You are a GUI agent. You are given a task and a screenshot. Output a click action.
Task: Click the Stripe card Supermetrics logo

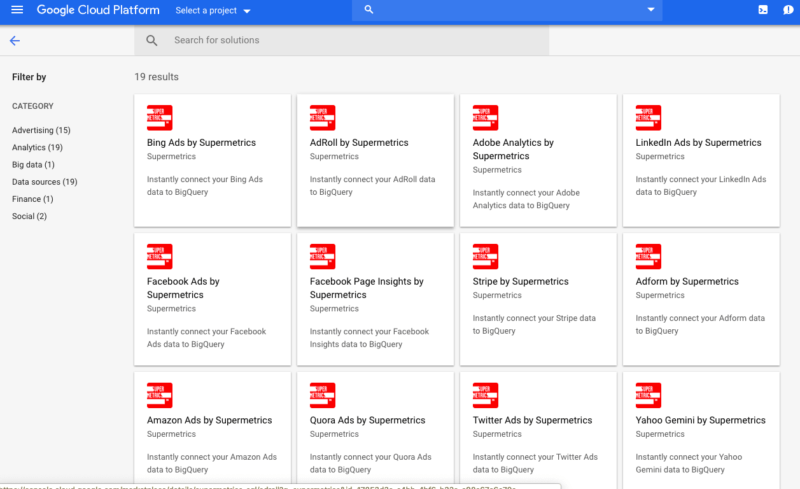point(485,257)
